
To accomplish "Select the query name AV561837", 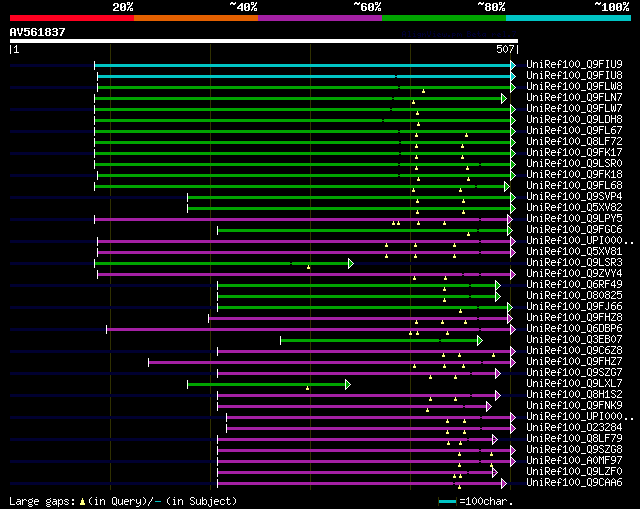I will point(38,32).
